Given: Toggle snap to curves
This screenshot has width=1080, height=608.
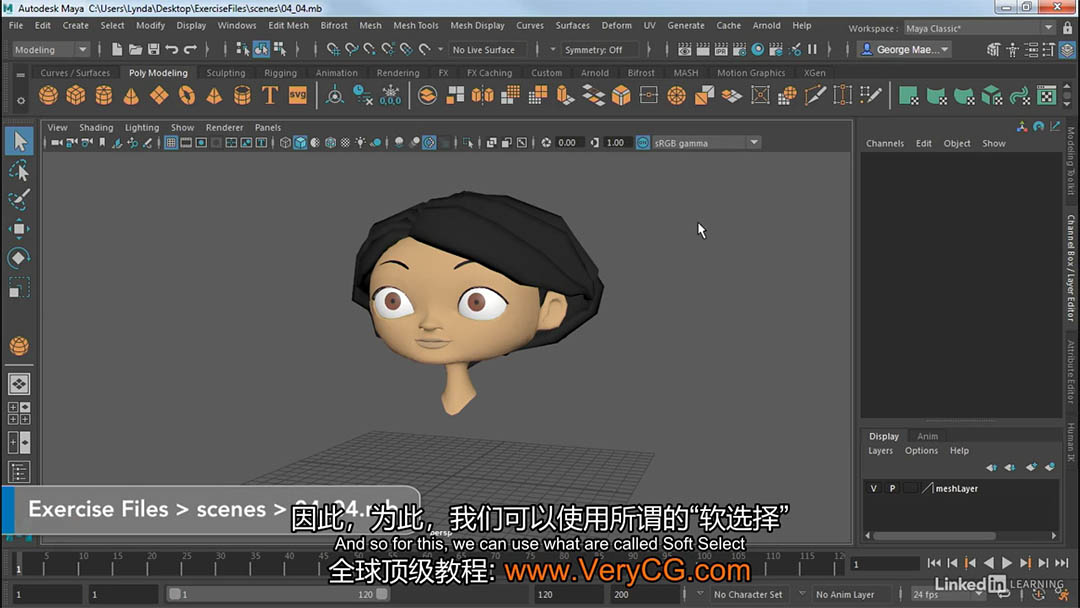Looking at the screenshot, I should tap(351, 50).
